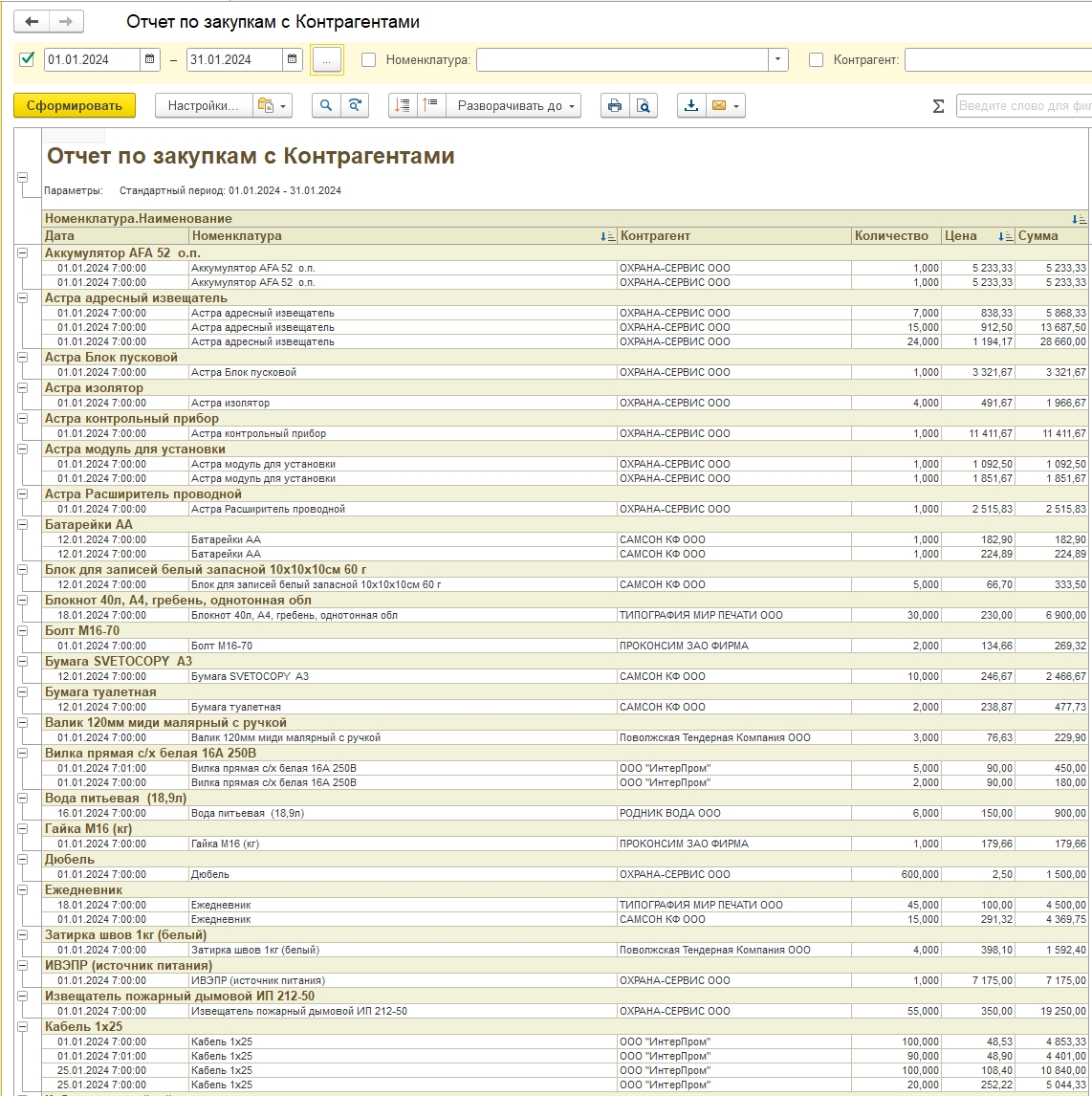Select the Количество column header
This screenshot has width=1092, height=1096.
coord(896,236)
